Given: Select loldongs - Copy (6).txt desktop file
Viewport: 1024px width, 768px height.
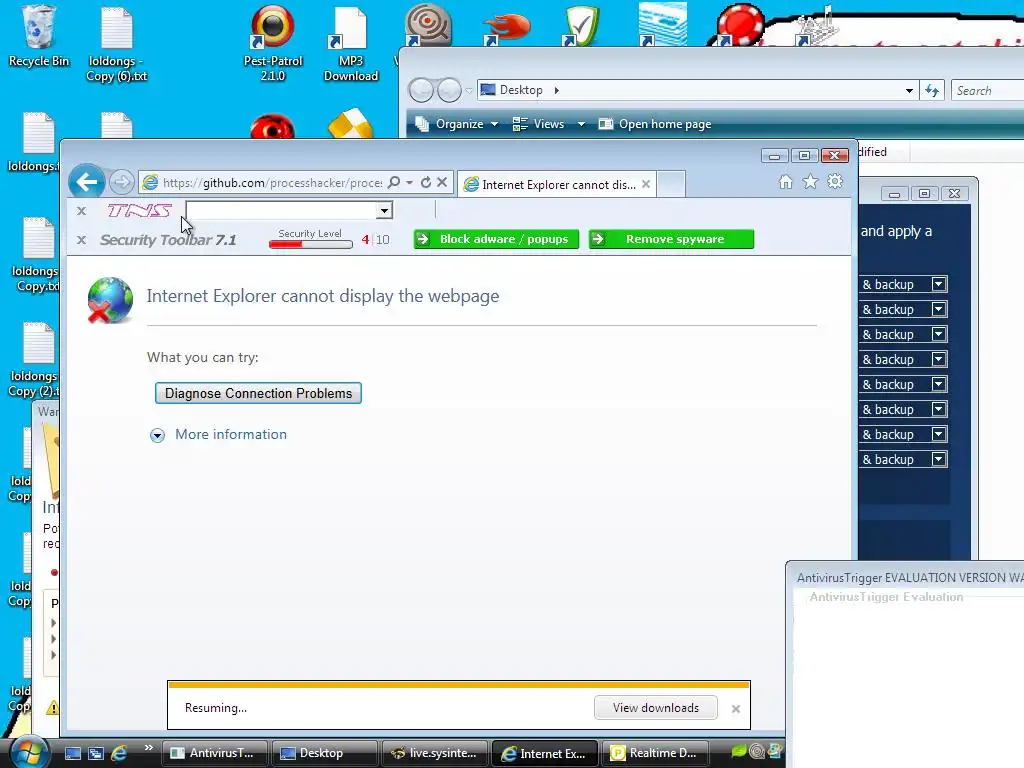Looking at the screenshot, I should 117,44.
